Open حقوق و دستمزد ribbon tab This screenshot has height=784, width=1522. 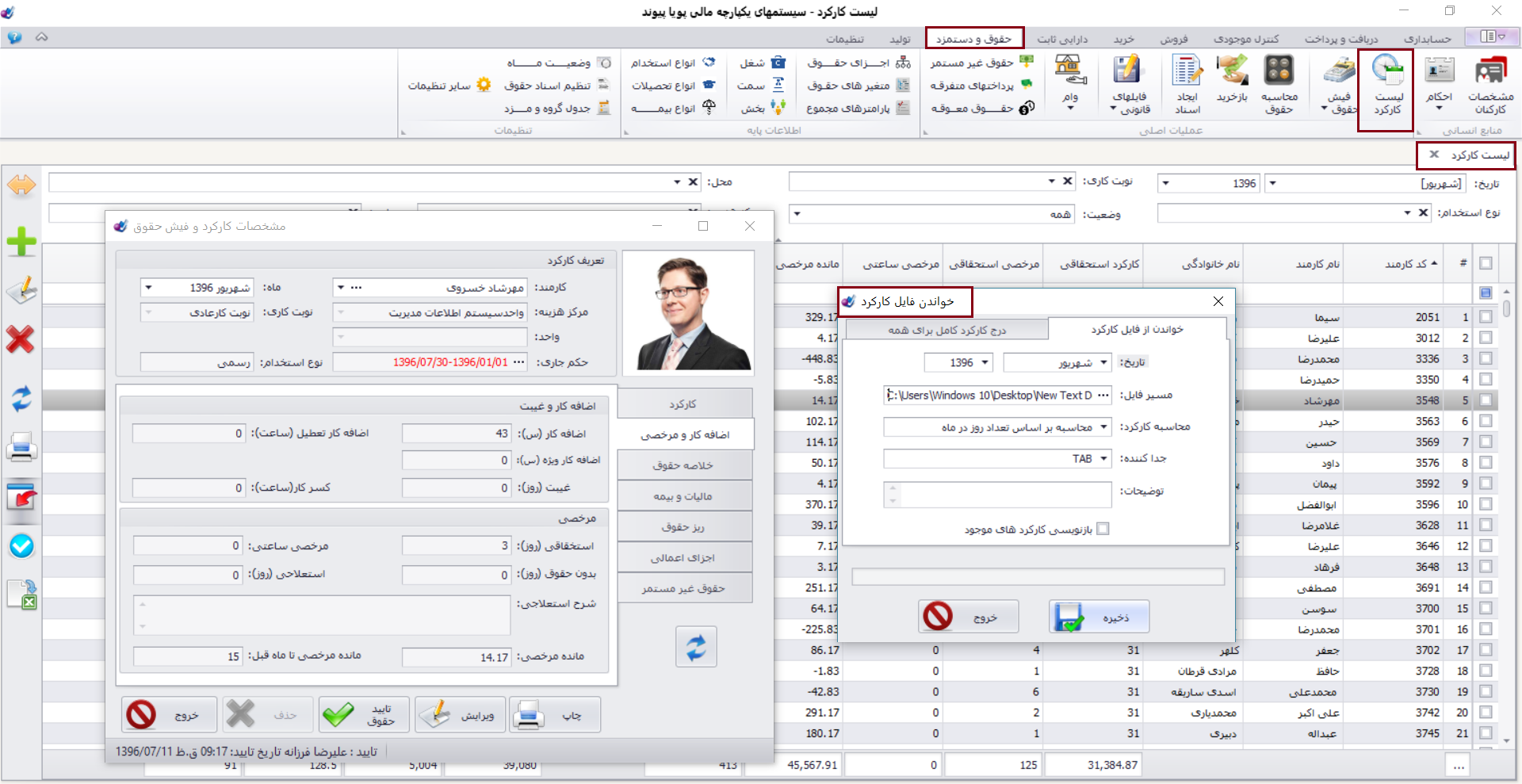(974, 38)
